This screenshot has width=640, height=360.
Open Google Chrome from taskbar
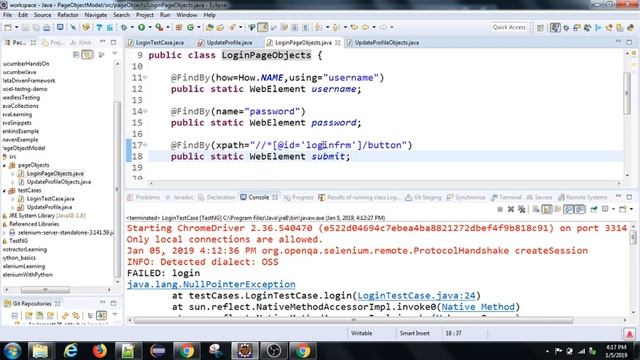[186, 351]
